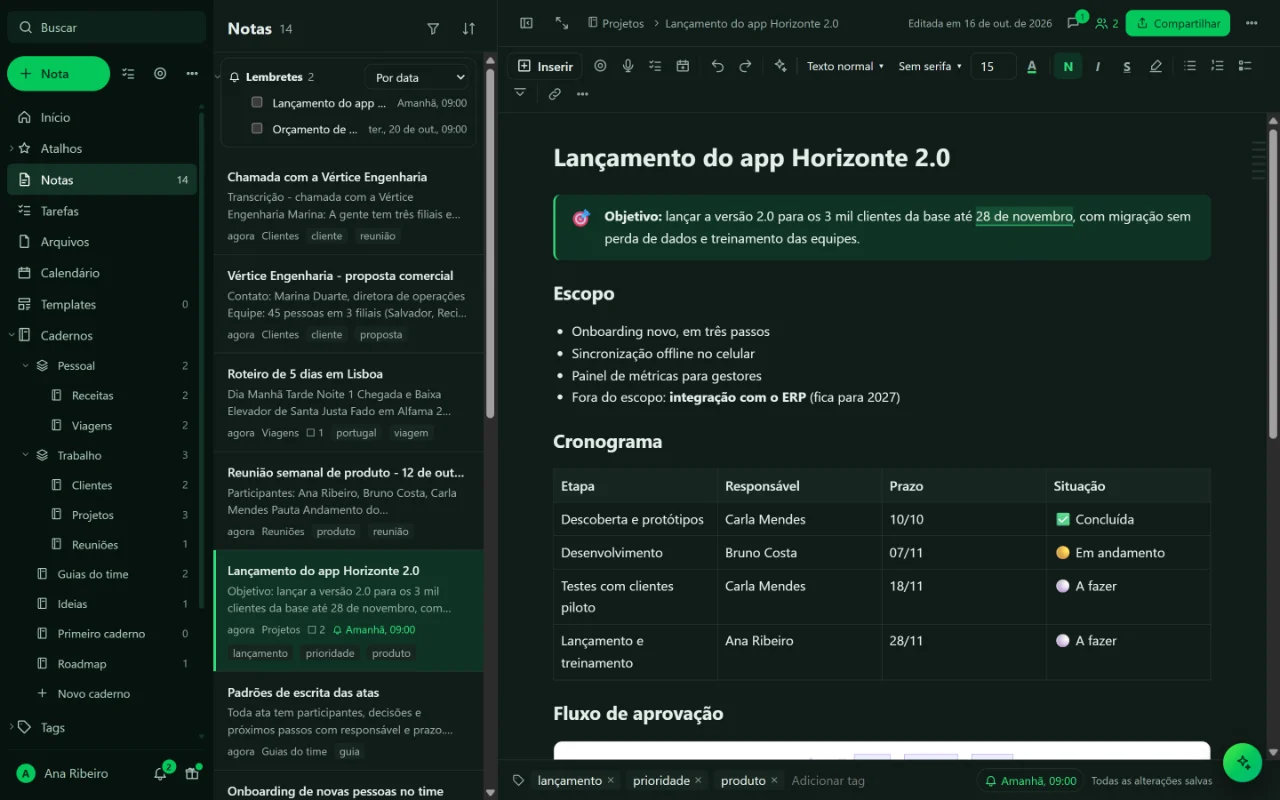Viewport: 1280px width, 800px height.
Task: Expand the Tags section
Action: pyautogui.click(x=11, y=727)
